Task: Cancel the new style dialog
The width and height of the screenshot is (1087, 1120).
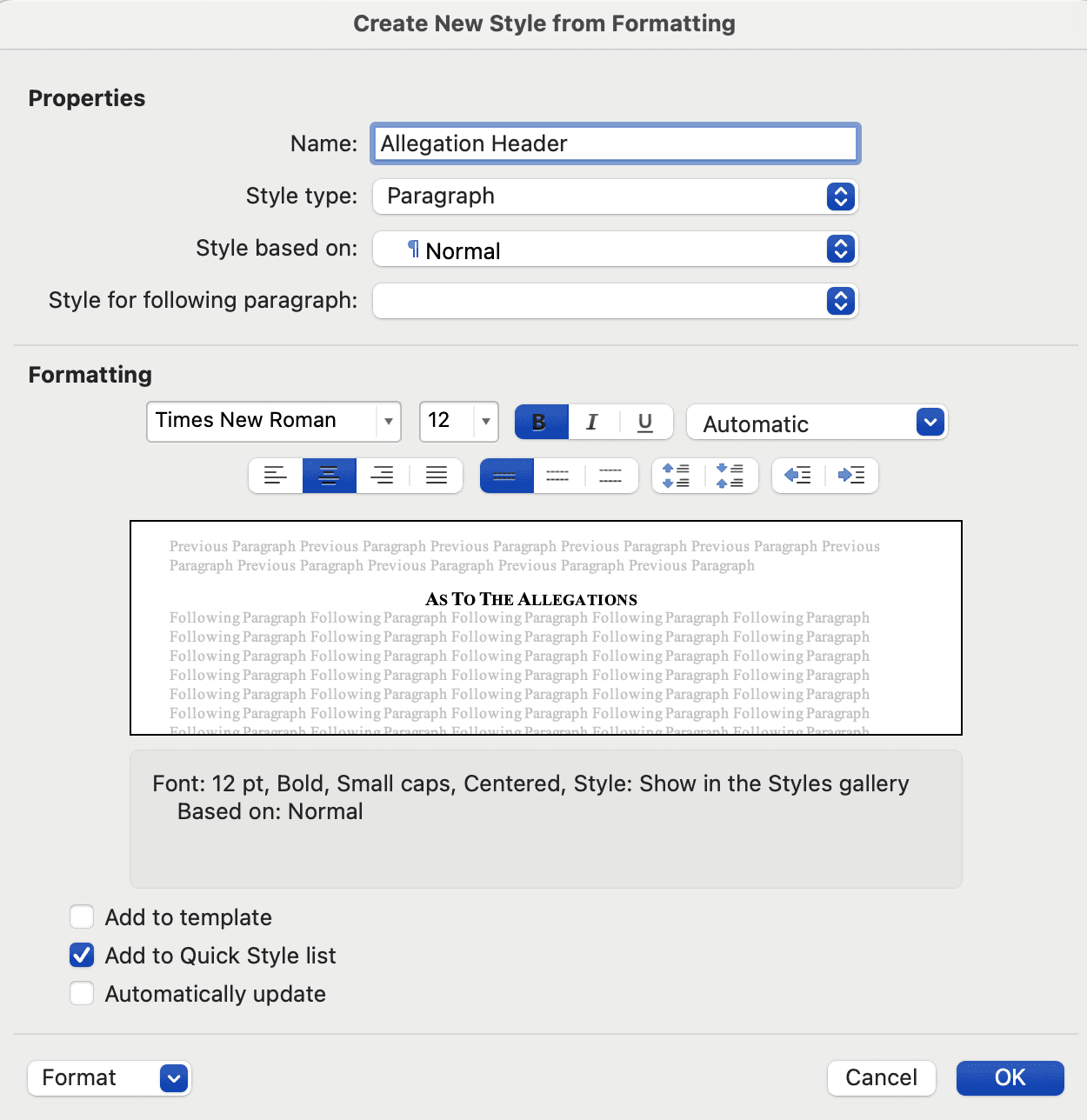Action: click(881, 1077)
